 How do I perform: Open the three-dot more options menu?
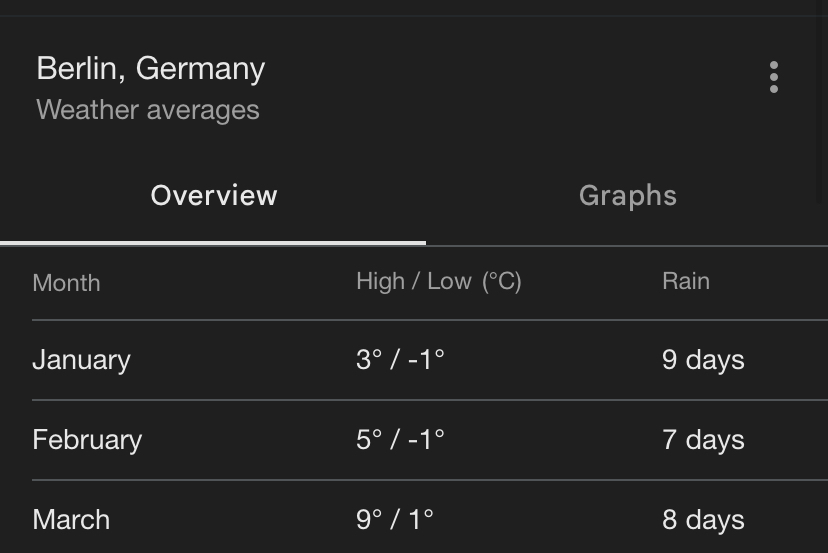[x=773, y=77]
